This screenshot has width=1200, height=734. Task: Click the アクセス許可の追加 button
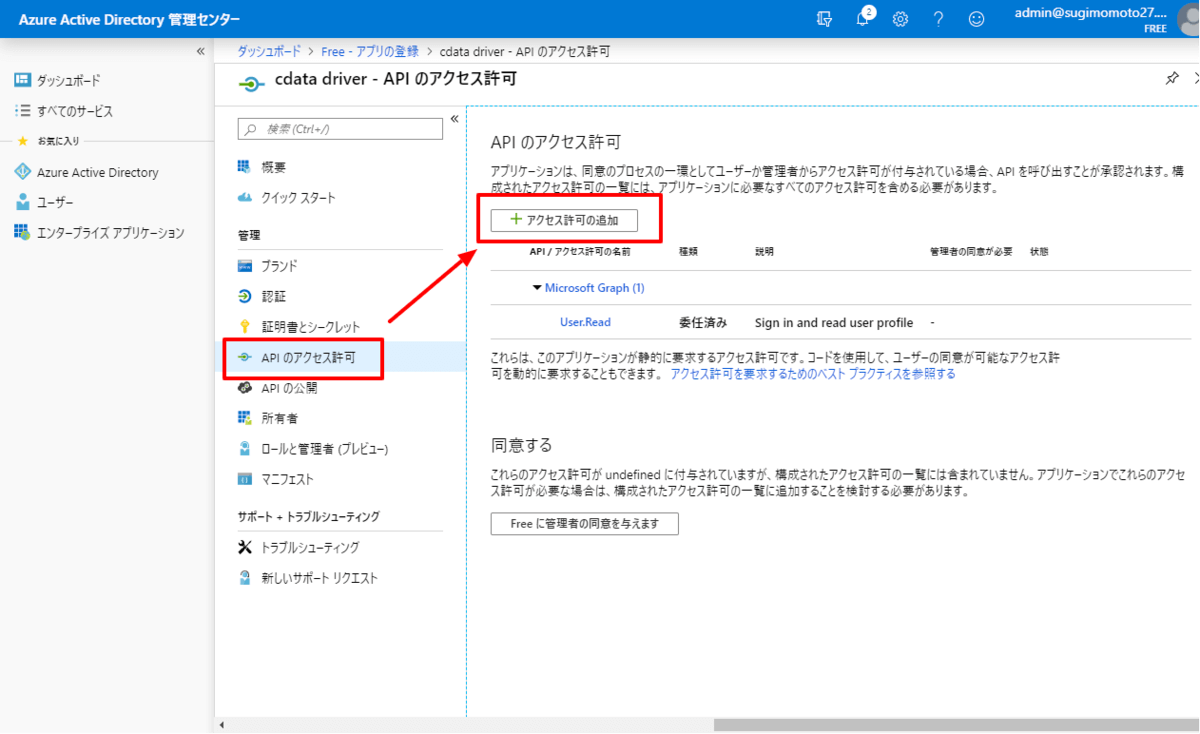point(564,221)
